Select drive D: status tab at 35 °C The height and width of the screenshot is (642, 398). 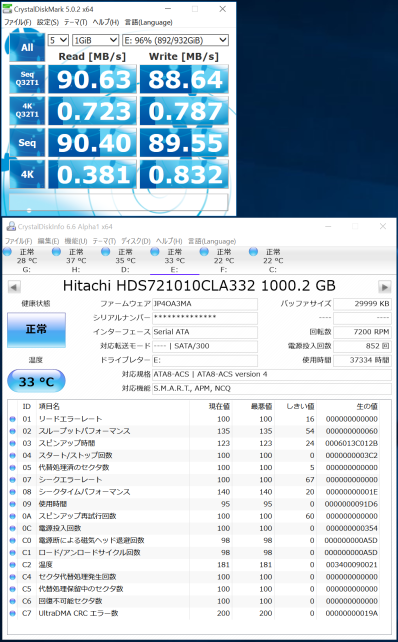point(125,261)
